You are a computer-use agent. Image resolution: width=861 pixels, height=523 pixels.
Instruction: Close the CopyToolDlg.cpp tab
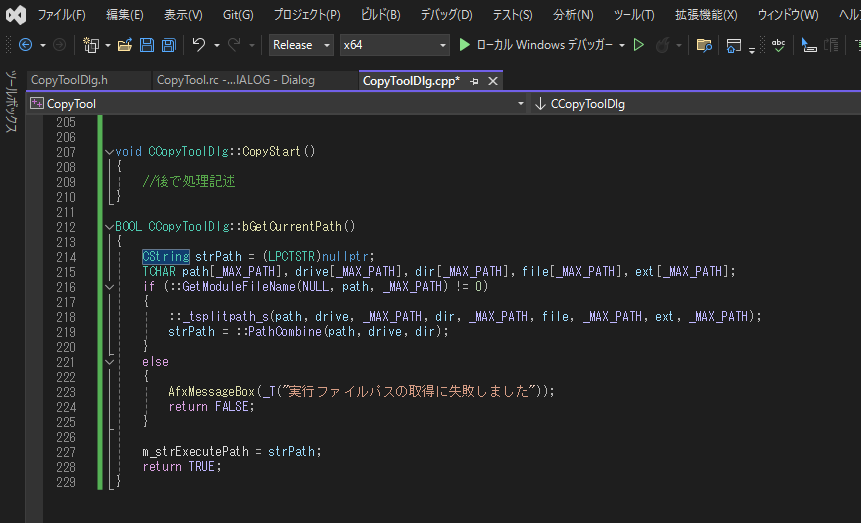coord(493,81)
